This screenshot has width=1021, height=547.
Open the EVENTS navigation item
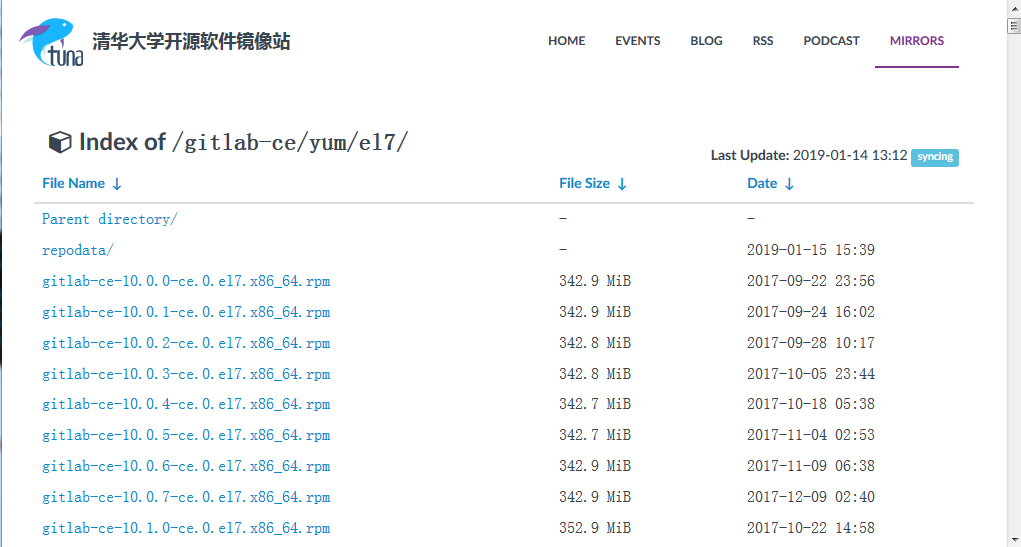637,41
